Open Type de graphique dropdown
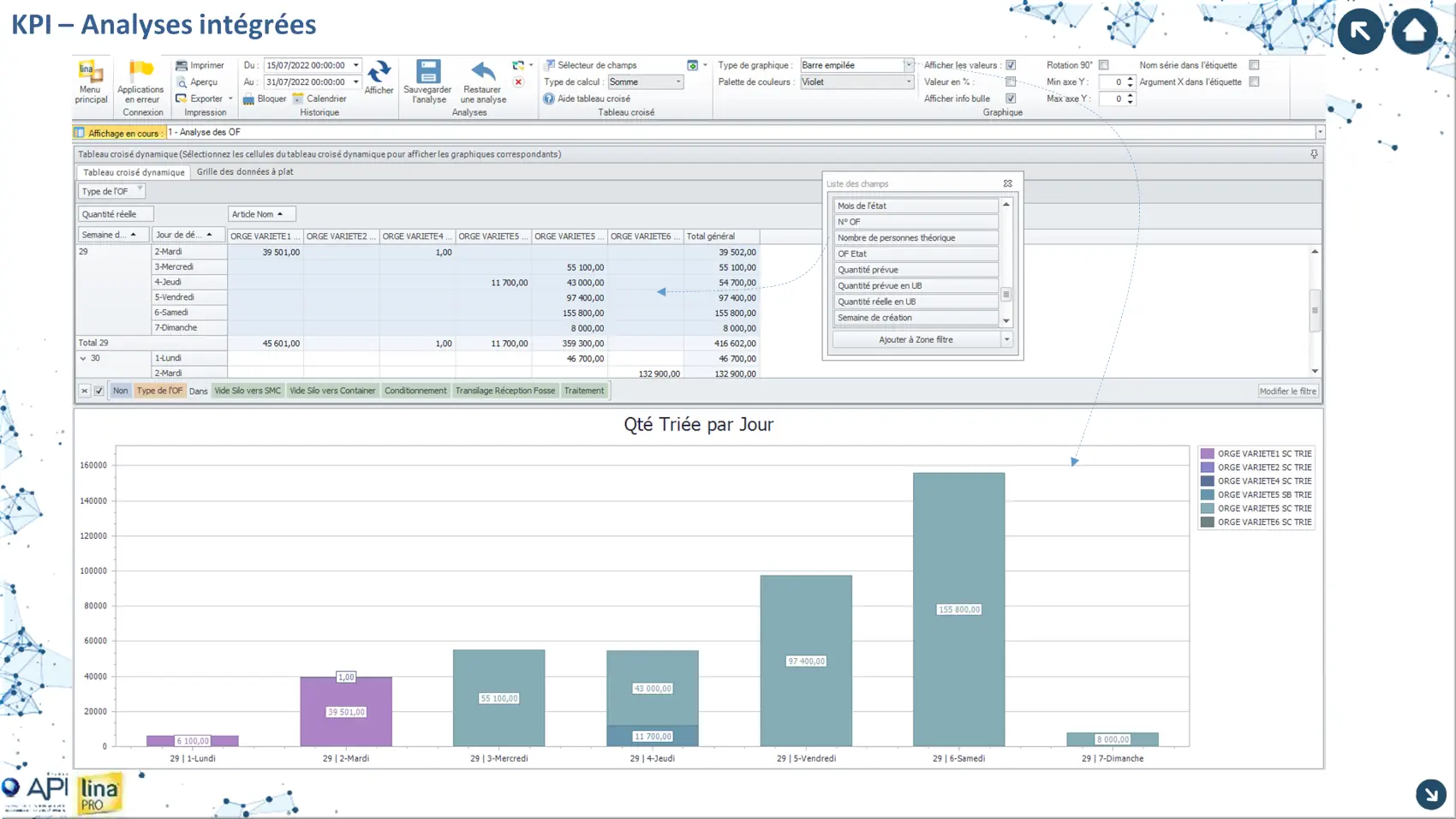This screenshot has height=819, width=1456. pyautogui.click(x=908, y=65)
